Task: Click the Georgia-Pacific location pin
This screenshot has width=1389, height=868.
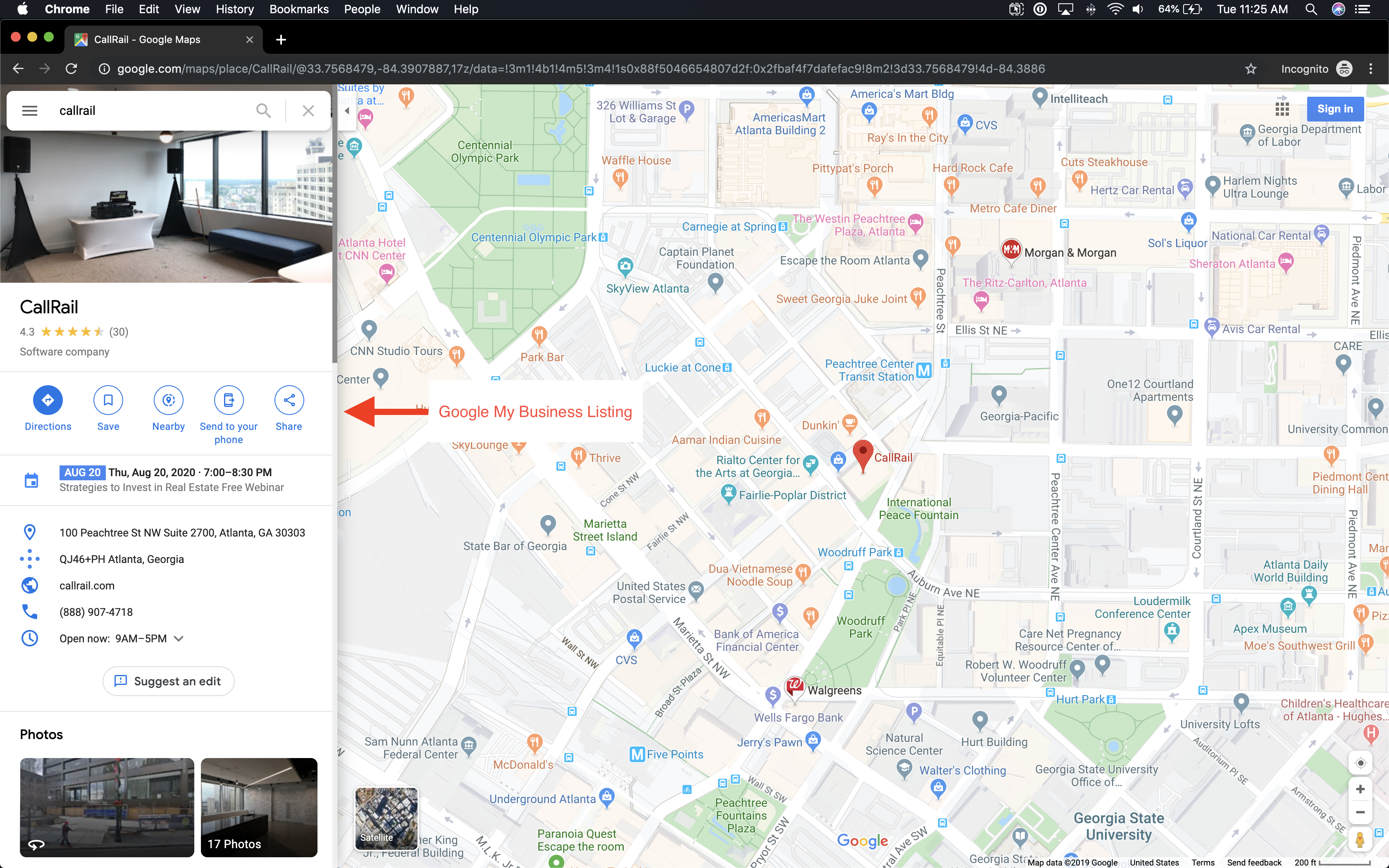Action: tap(999, 395)
